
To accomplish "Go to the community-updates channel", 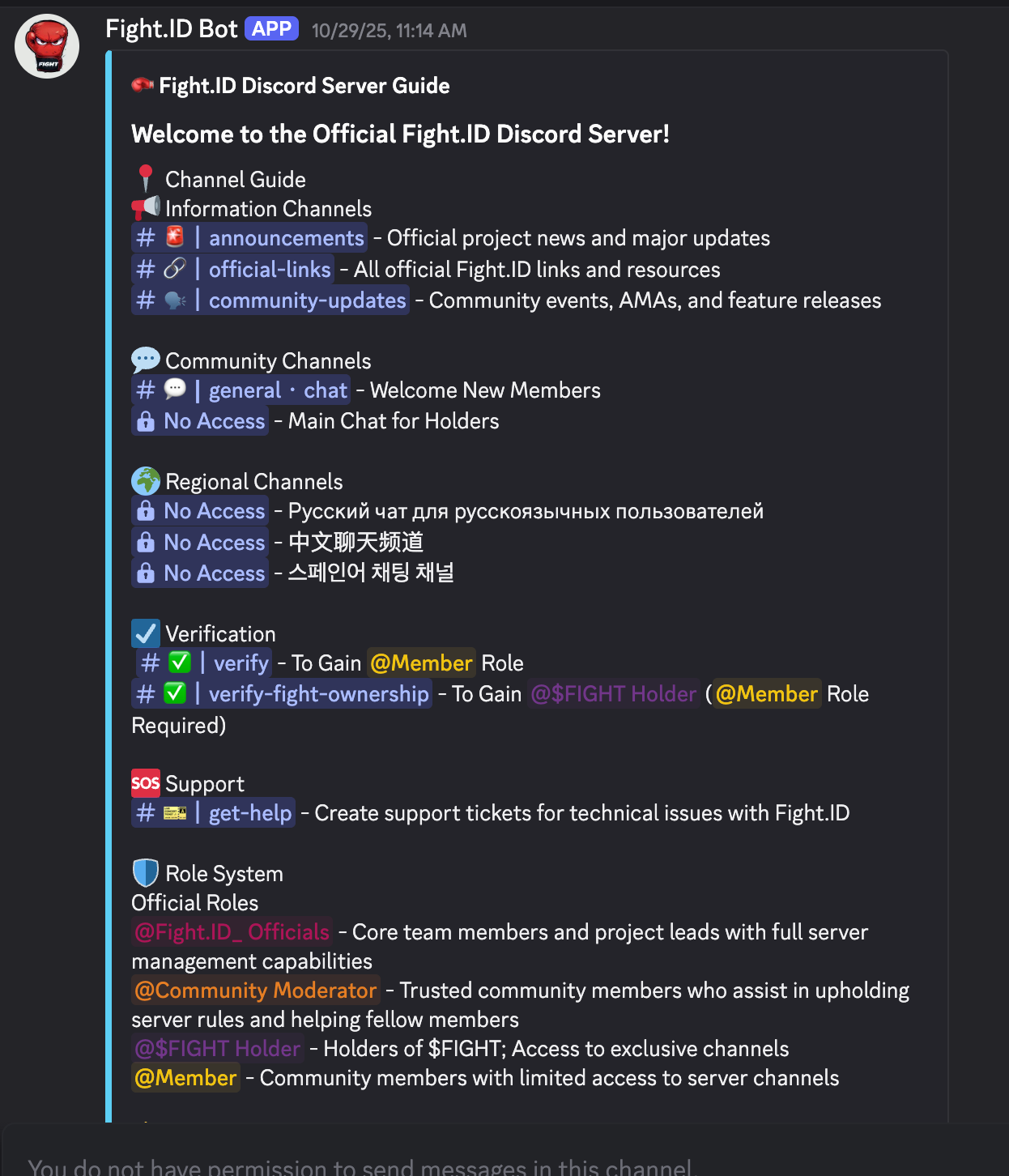I will click(270, 300).
